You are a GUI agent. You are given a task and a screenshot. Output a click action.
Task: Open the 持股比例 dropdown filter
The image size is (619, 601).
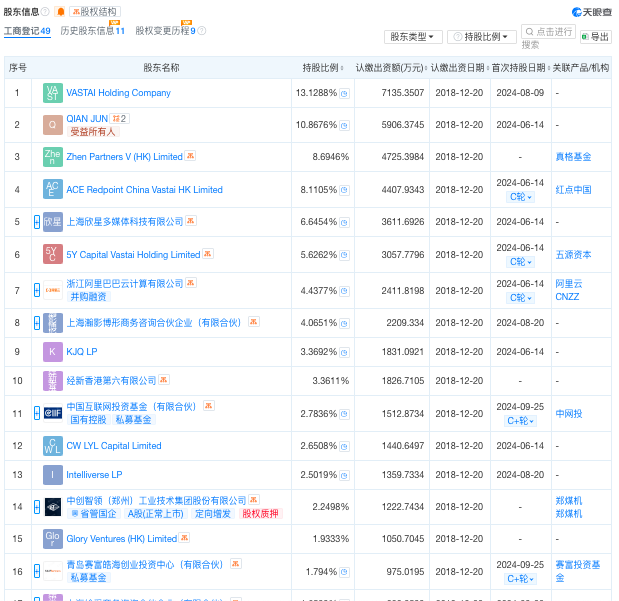[482, 37]
